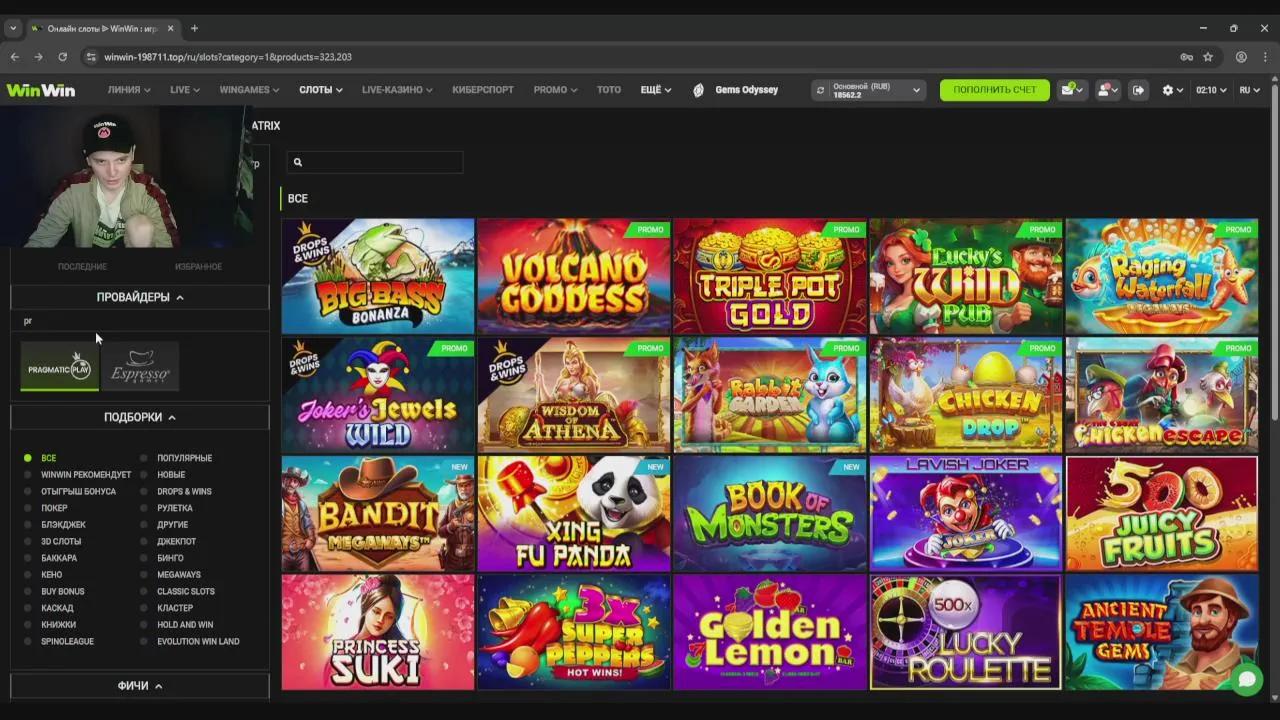Open the ЕЩЁ menu
Image resolution: width=1280 pixels, height=720 pixels.
click(x=655, y=90)
